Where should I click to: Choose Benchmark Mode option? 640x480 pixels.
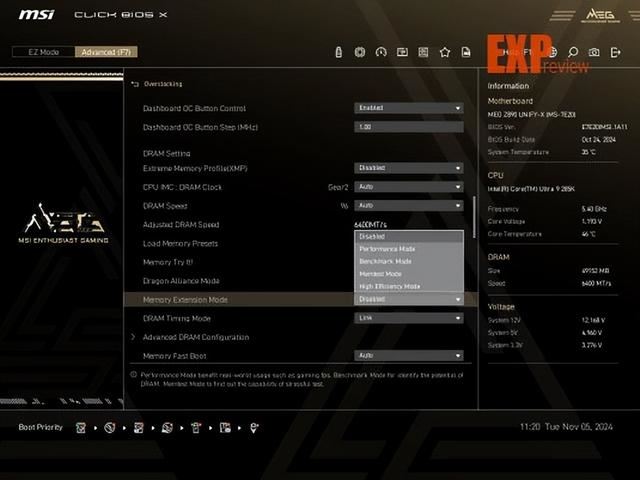coord(385,261)
